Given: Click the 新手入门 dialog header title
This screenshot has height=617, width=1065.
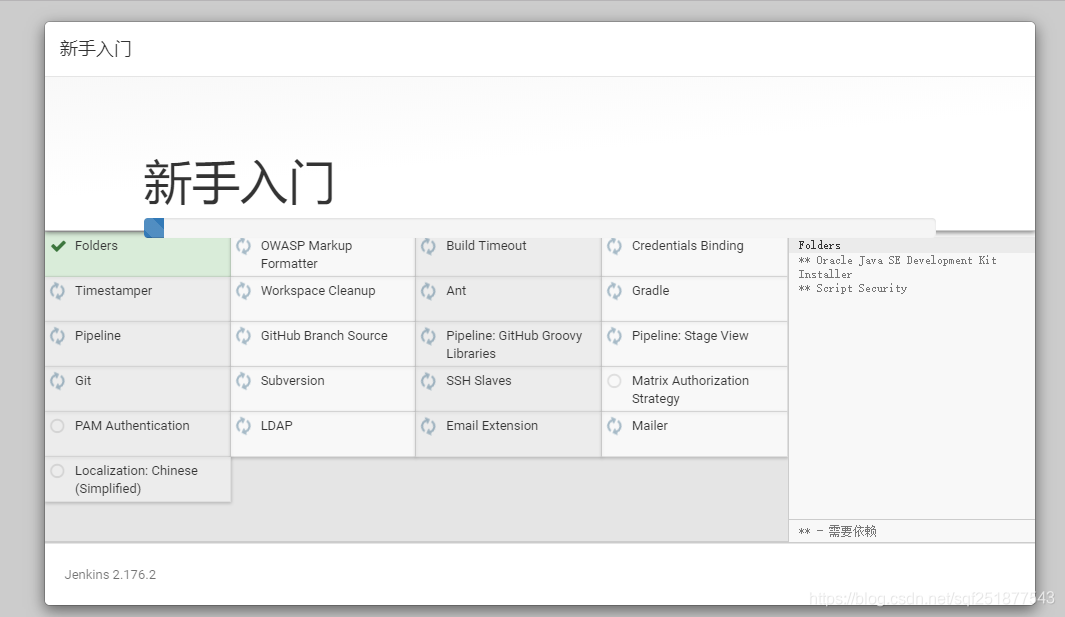Looking at the screenshot, I should [96, 49].
